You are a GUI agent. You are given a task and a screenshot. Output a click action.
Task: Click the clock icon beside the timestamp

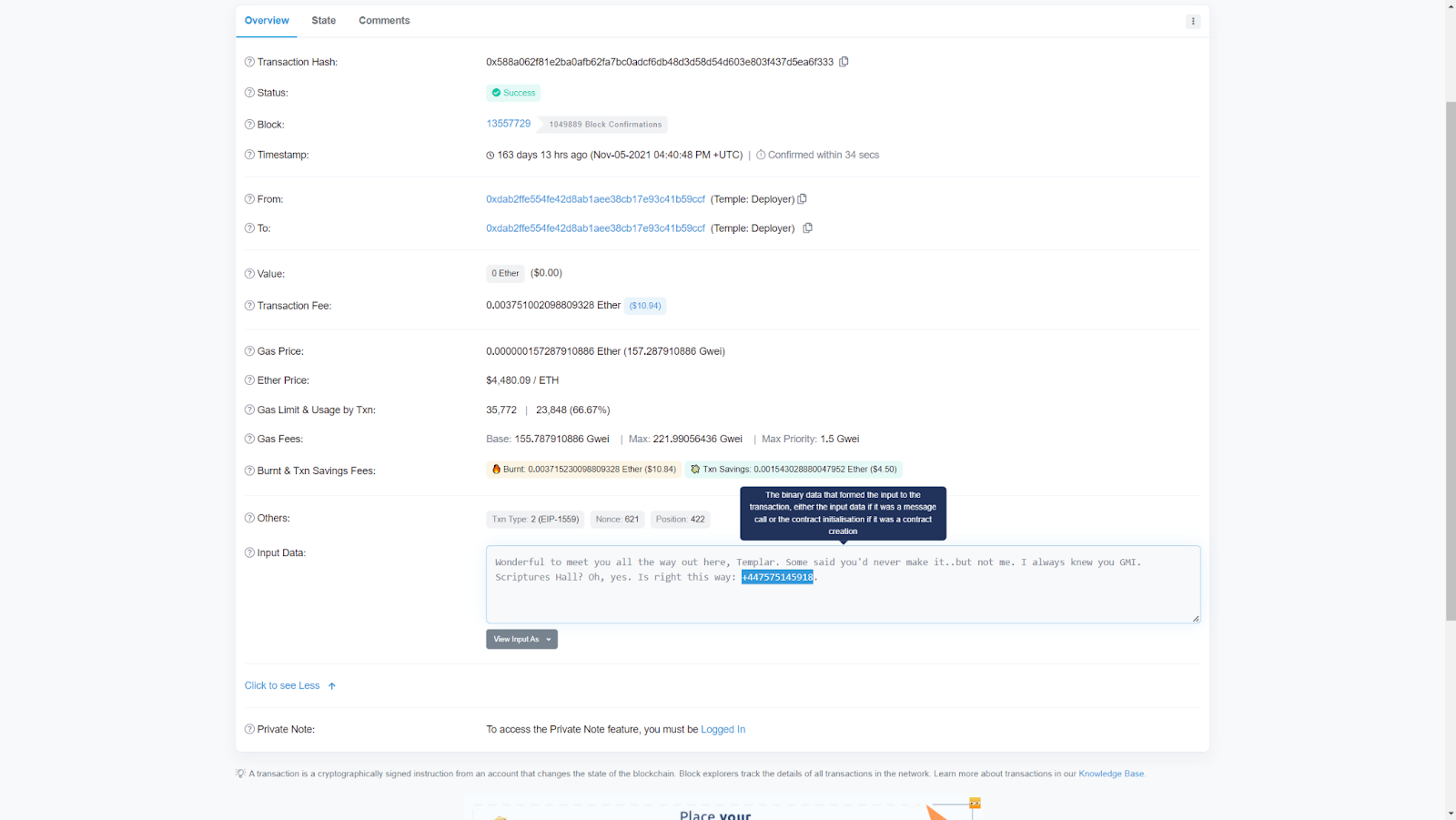[490, 156]
